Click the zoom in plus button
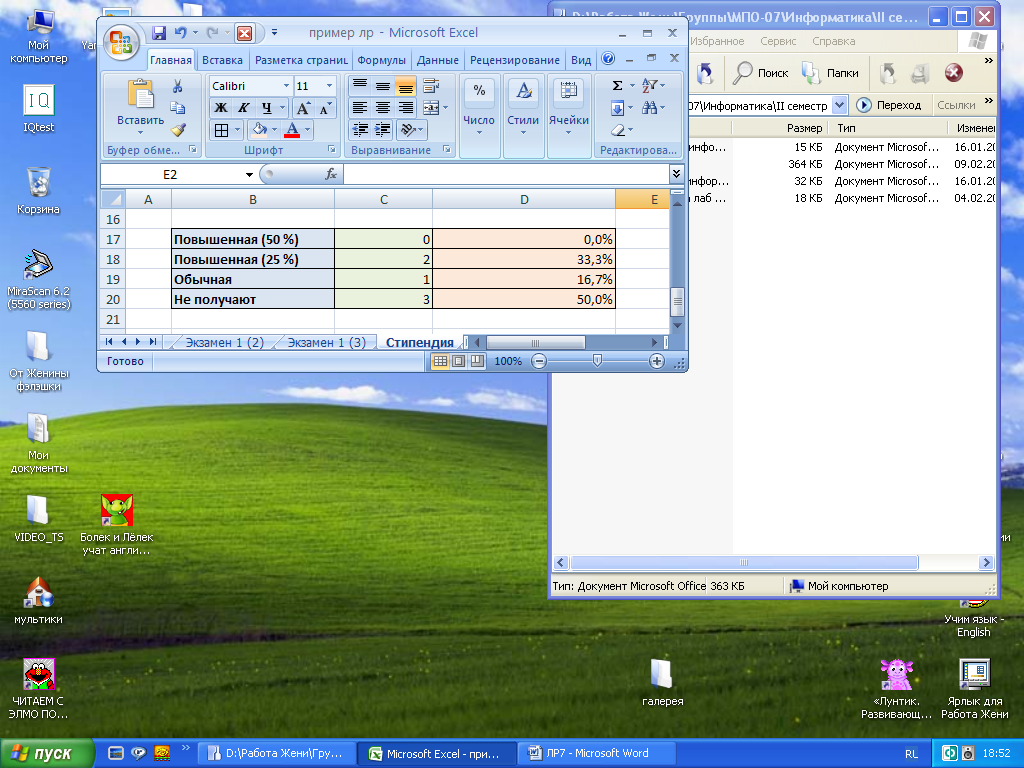The height and width of the screenshot is (768, 1024). [657, 361]
